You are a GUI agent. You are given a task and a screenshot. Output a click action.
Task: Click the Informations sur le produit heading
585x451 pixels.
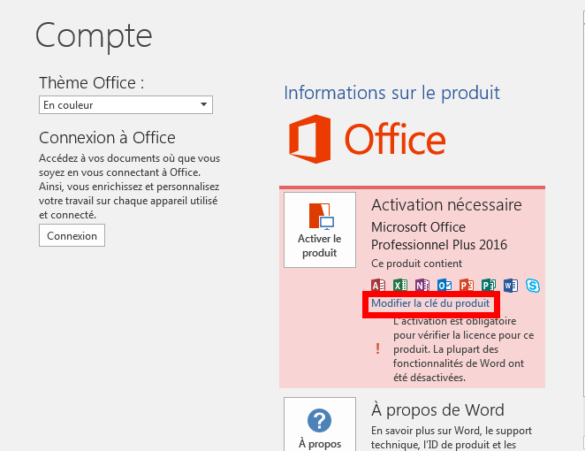pos(392,93)
